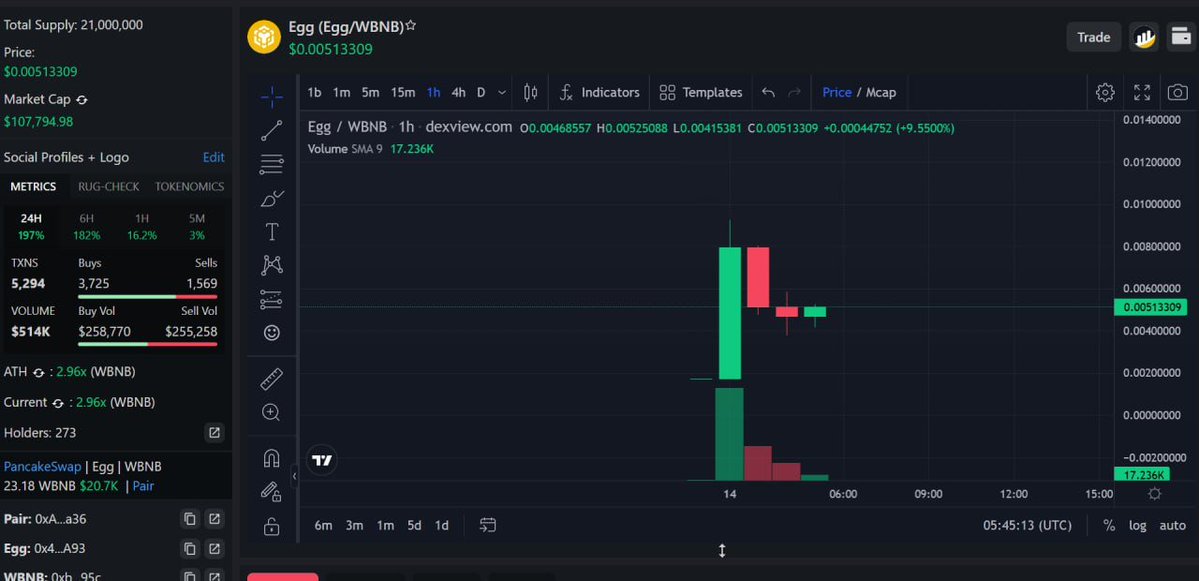
Task: Open the 05:45:13 (UTC) timezone menu
Action: coord(1027,525)
